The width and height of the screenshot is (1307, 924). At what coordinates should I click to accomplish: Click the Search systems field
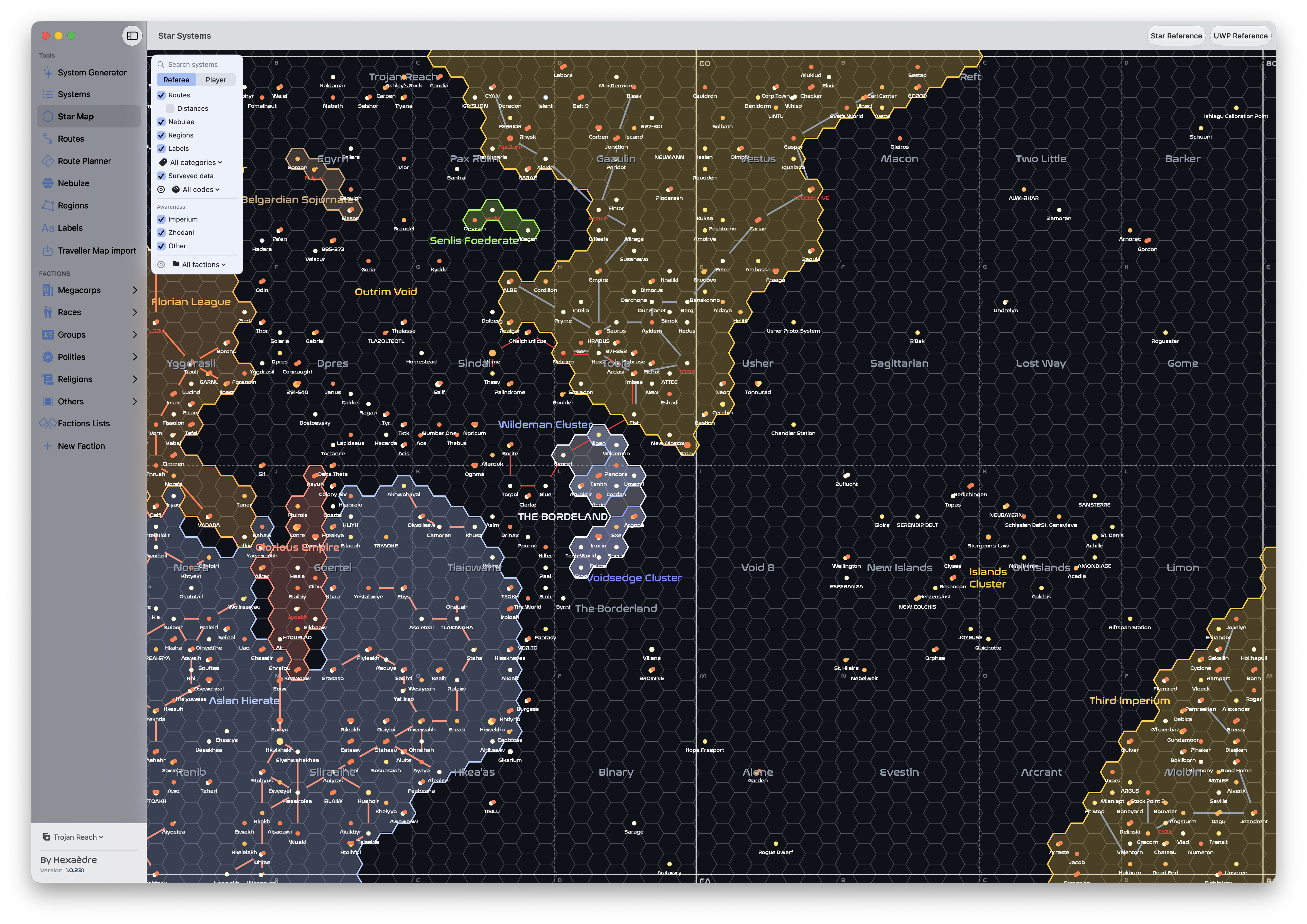197,64
